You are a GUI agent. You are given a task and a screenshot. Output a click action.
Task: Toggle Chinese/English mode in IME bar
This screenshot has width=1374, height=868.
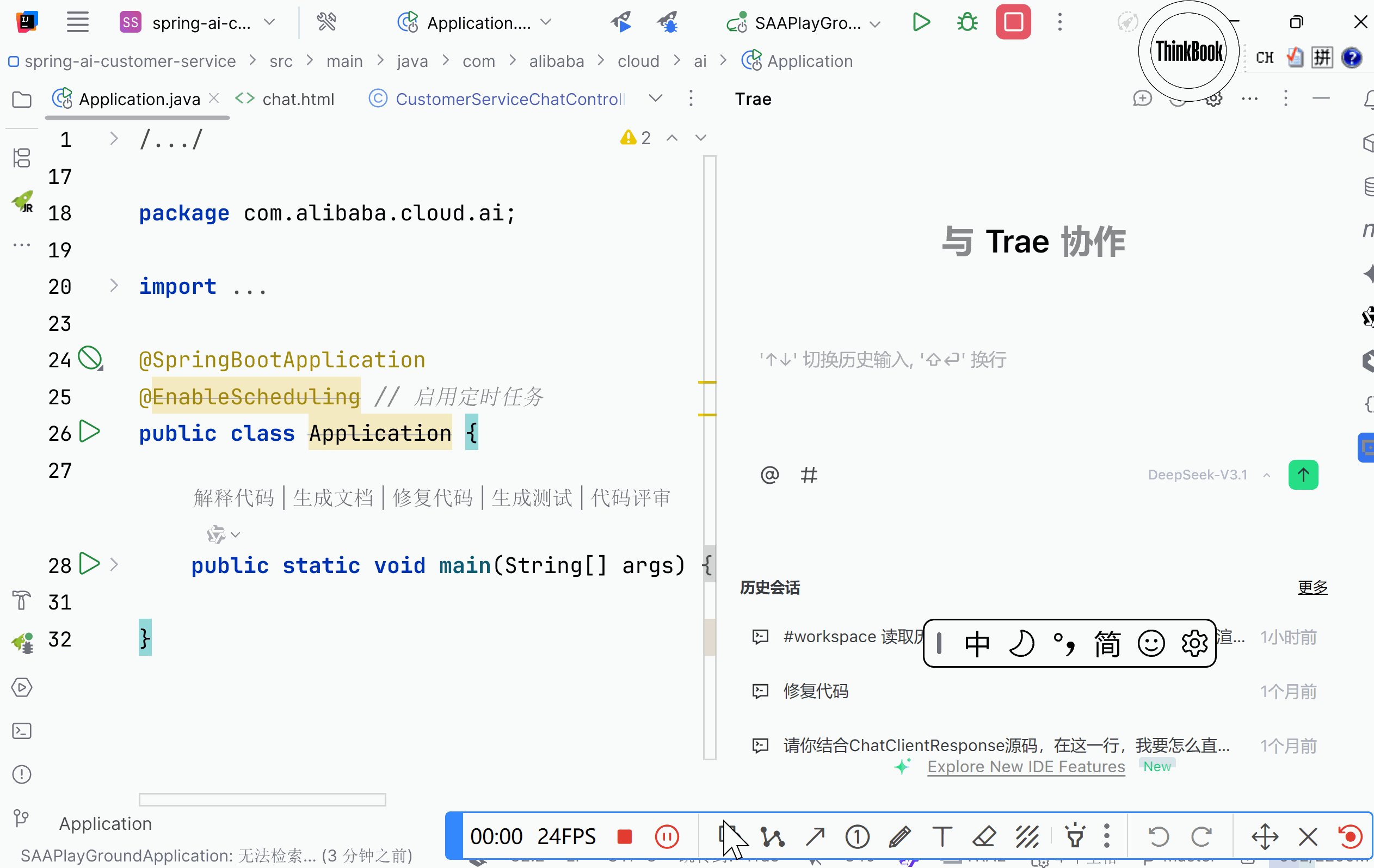point(977,644)
